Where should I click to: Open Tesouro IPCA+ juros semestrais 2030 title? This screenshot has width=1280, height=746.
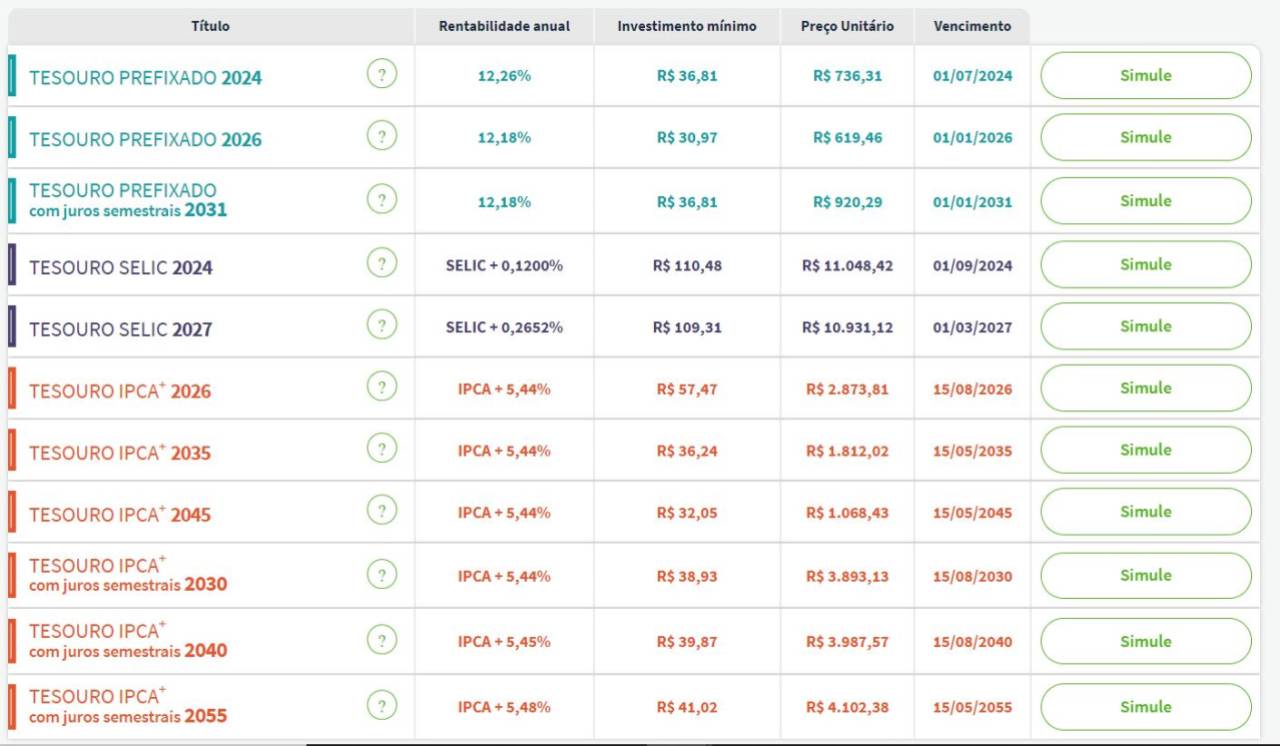pyautogui.click(x=128, y=575)
